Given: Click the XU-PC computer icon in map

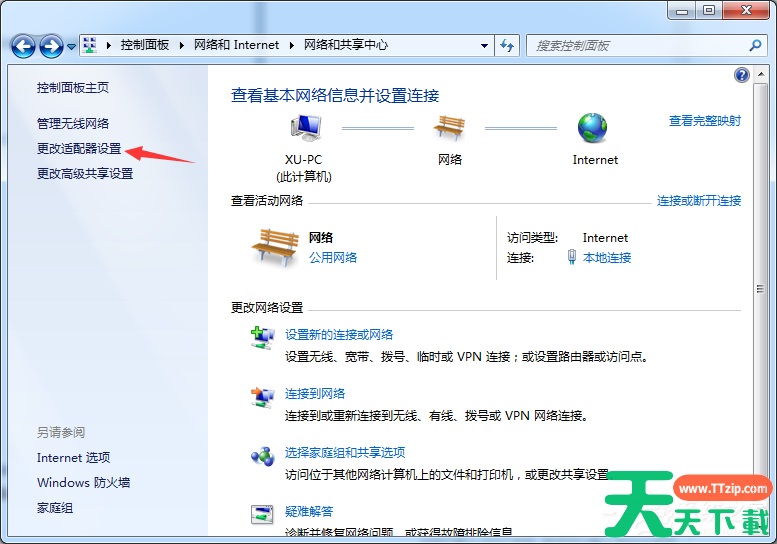Looking at the screenshot, I should [305, 127].
